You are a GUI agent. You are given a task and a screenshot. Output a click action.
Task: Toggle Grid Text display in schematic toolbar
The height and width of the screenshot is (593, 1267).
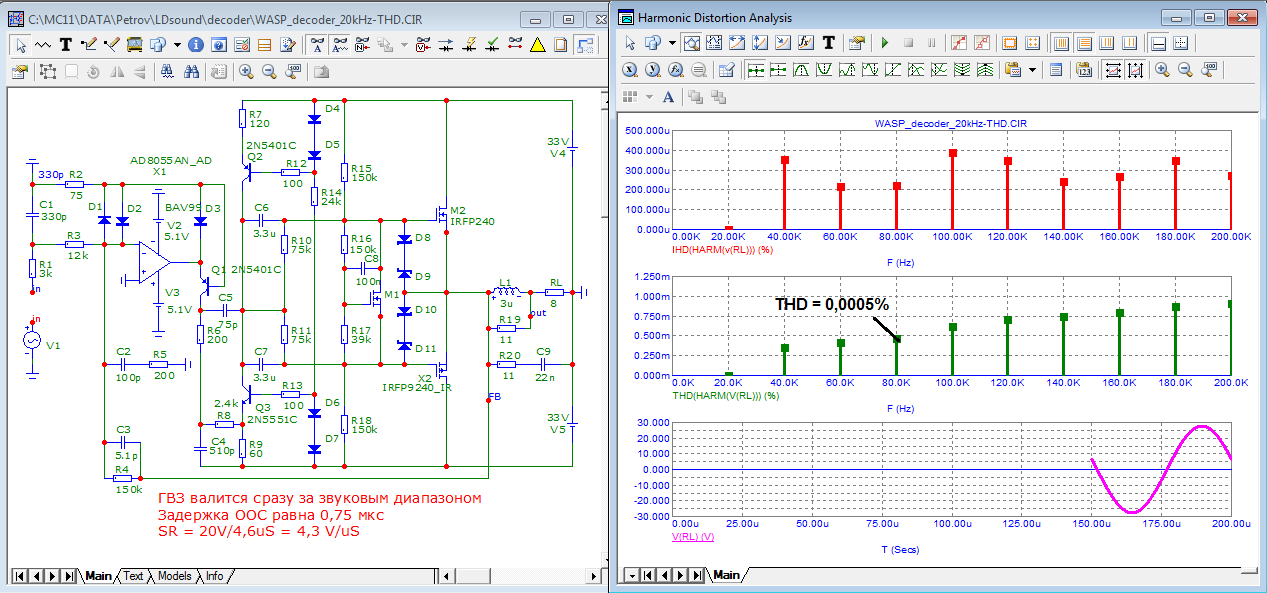click(x=317, y=44)
